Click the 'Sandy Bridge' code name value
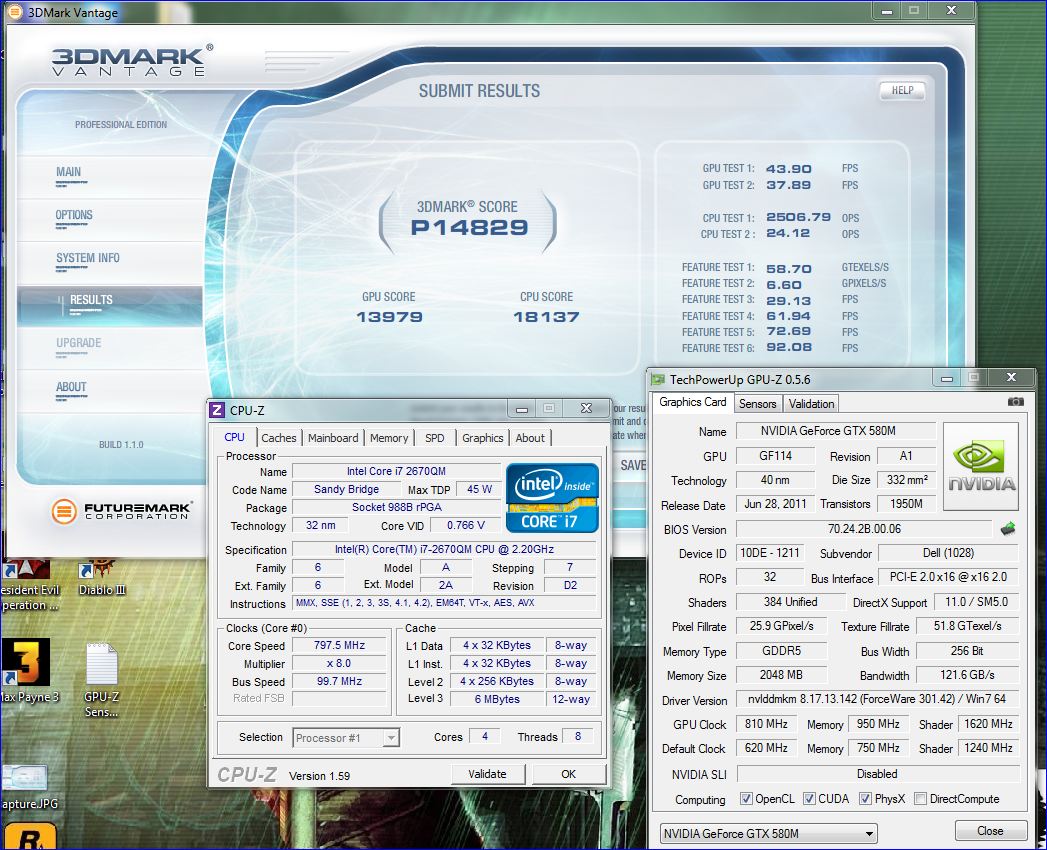This screenshot has width=1047, height=850. [347, 489]
